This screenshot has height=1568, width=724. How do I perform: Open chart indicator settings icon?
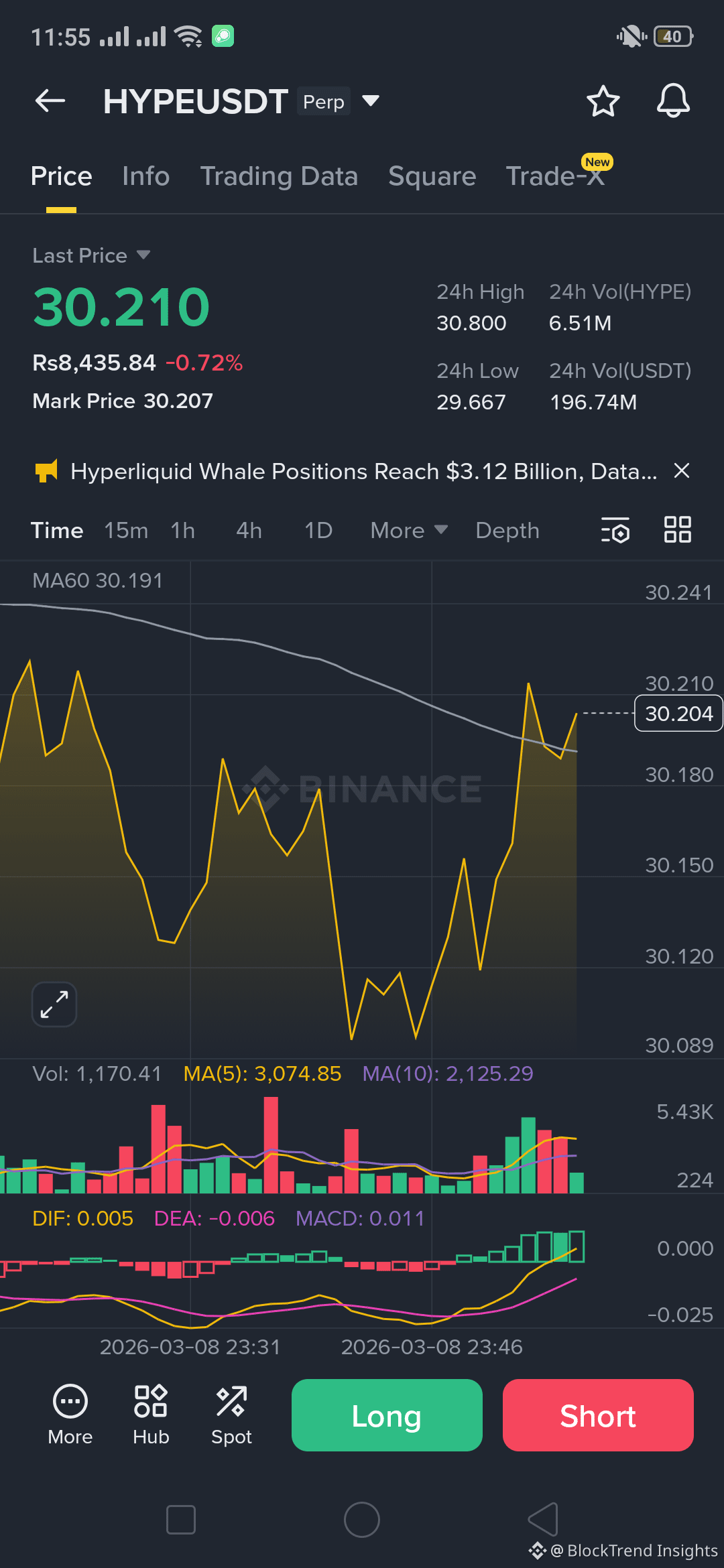coord(615,530)
